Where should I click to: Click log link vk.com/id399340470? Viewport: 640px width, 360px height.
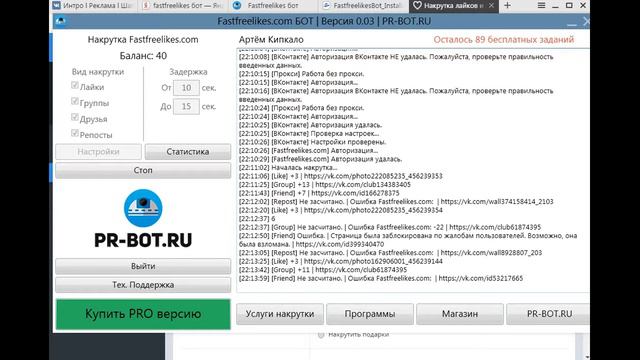click(x=340, y=244)
